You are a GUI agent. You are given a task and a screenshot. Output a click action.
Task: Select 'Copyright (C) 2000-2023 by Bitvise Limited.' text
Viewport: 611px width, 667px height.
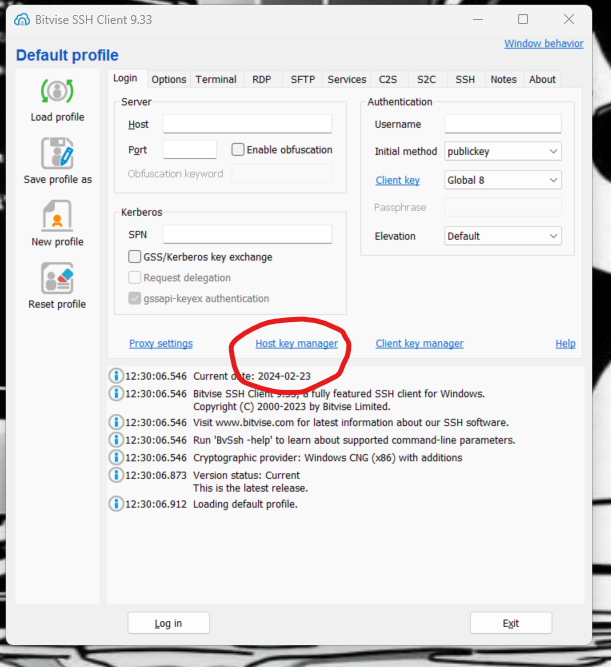click(291, 407)
